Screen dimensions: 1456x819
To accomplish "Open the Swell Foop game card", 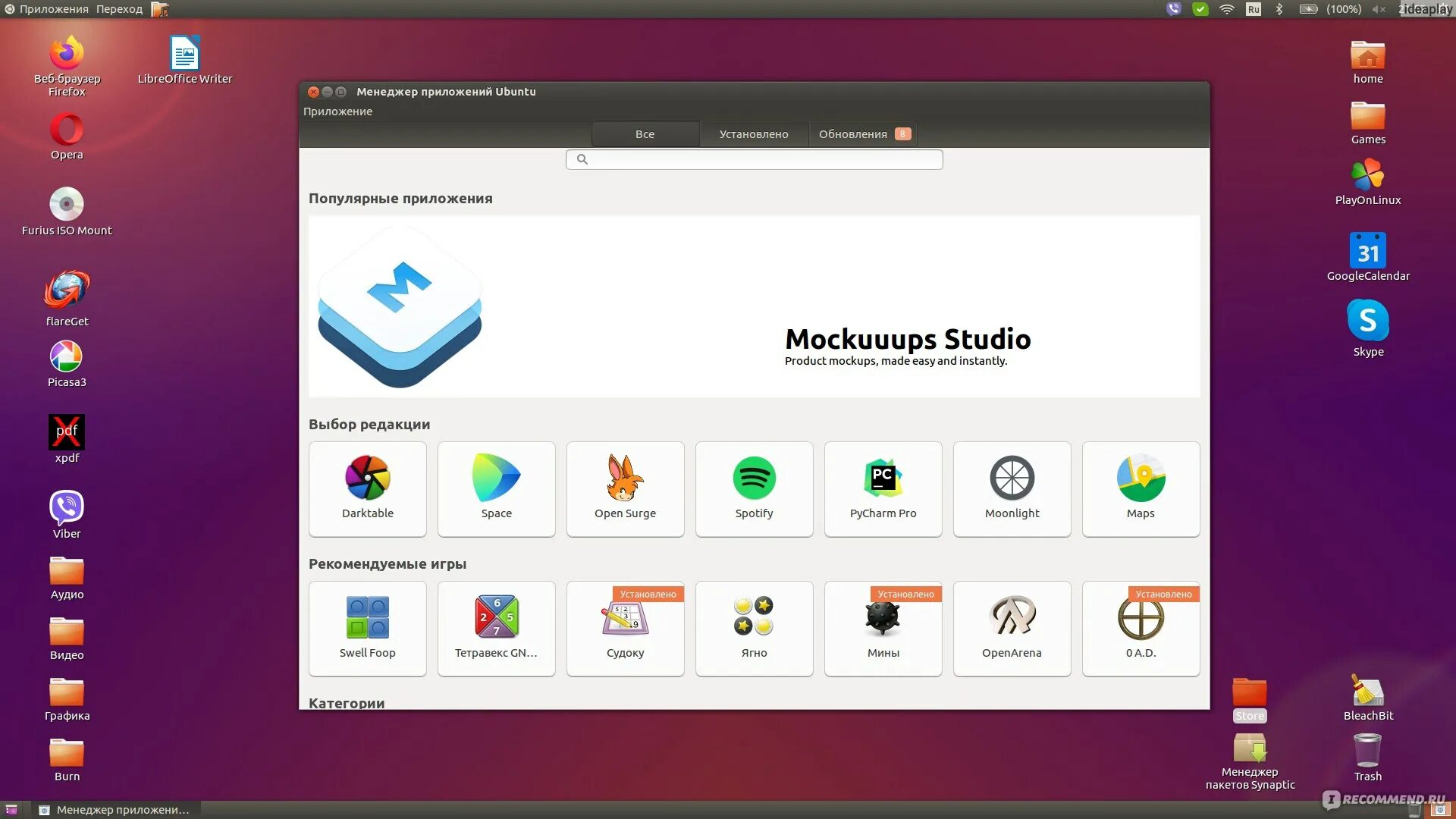I will click(367, 629).
